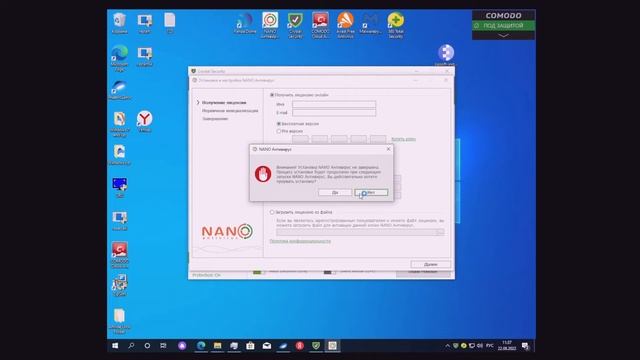This screenshot has height=360, width=640.
Task: Switch to Crystal Security taskbar icon
Action: tap(316, 346)
